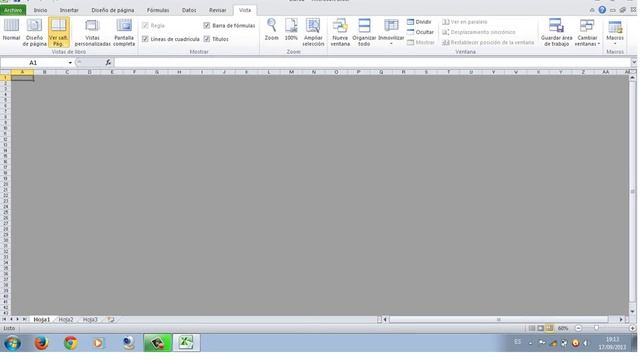Click into the formula bar
Viewport: 640px width, 360px height.
coord(372,62)
